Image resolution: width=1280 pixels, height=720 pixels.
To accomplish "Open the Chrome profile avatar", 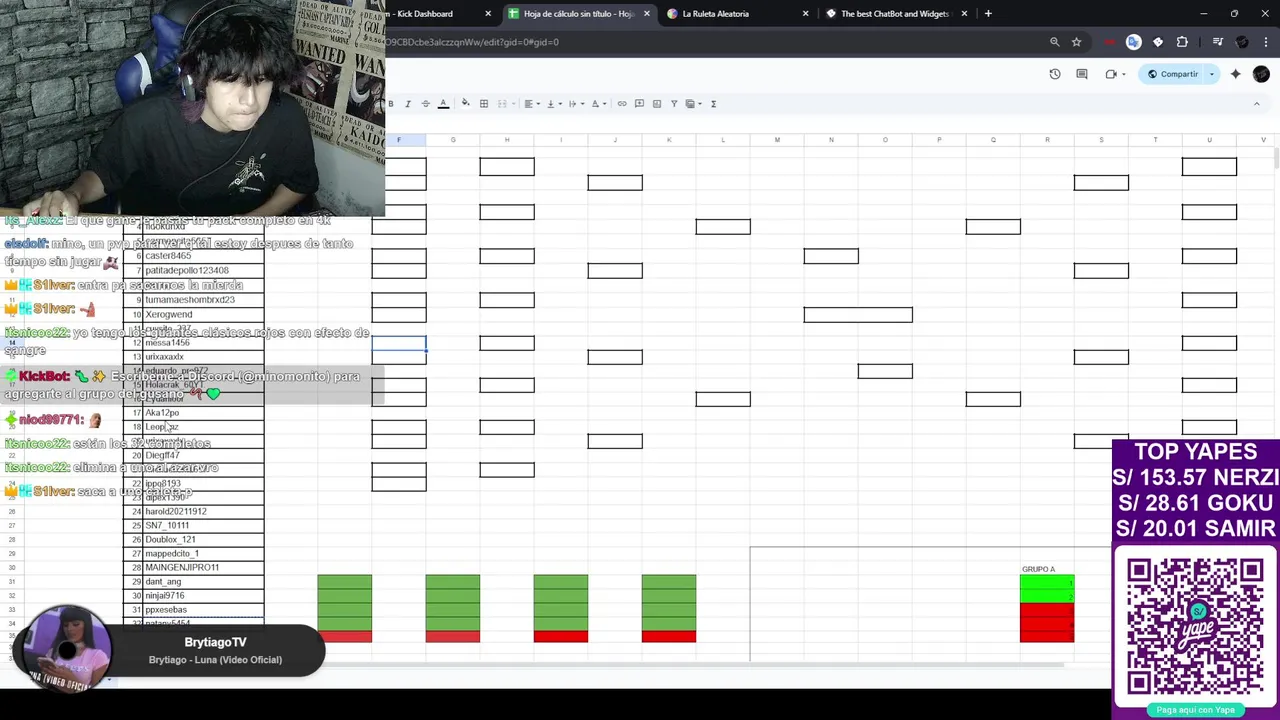I will pos(1242,42).
